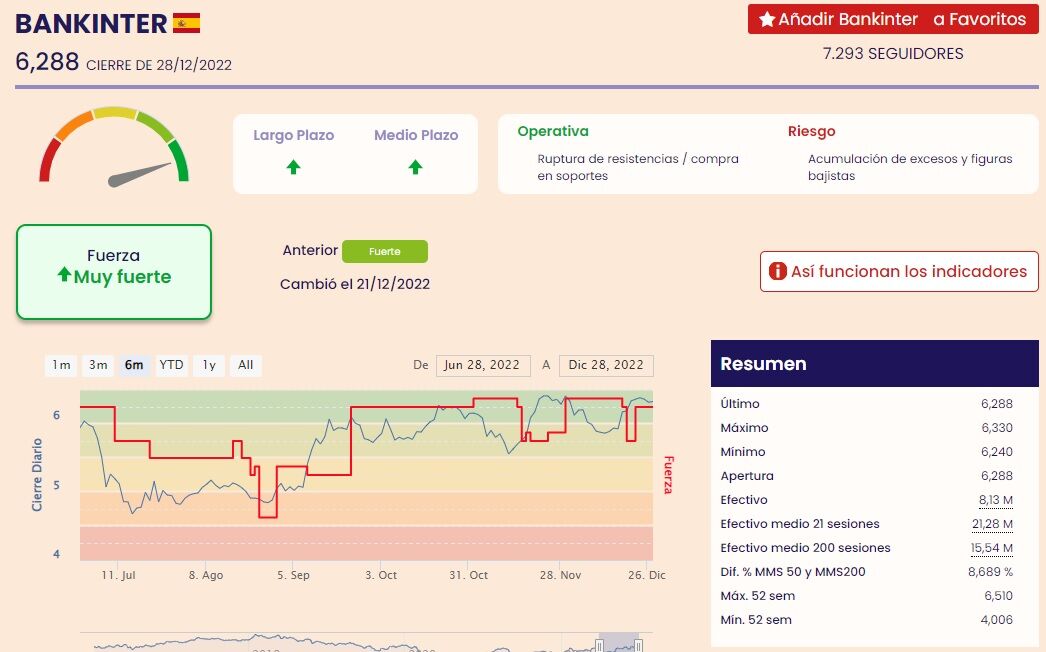Click the Máx. 52 sem row label
The height and width of the screenshot is (652, 1046).
pos(758,596)
